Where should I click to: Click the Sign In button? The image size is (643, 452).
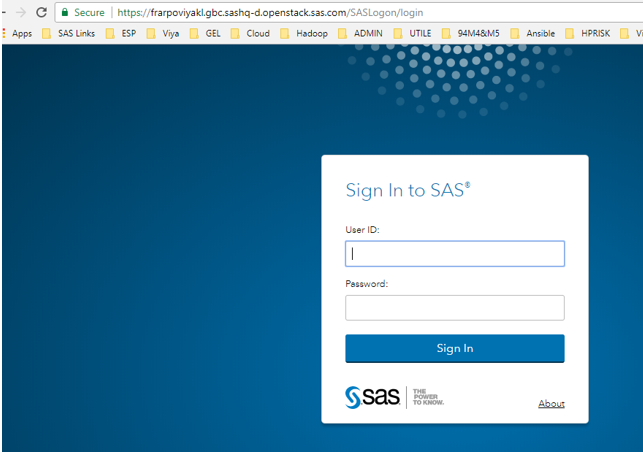(x=455, y=348)
